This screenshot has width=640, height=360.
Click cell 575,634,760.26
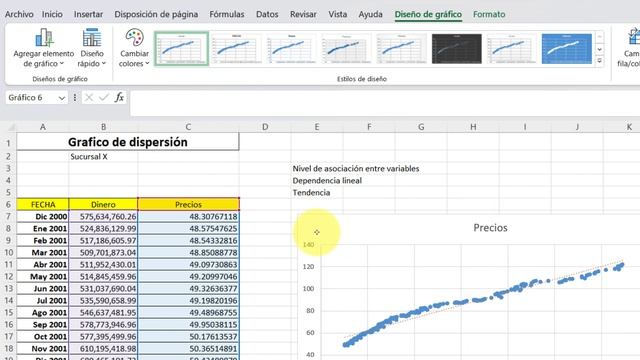(x=103, y=217)
